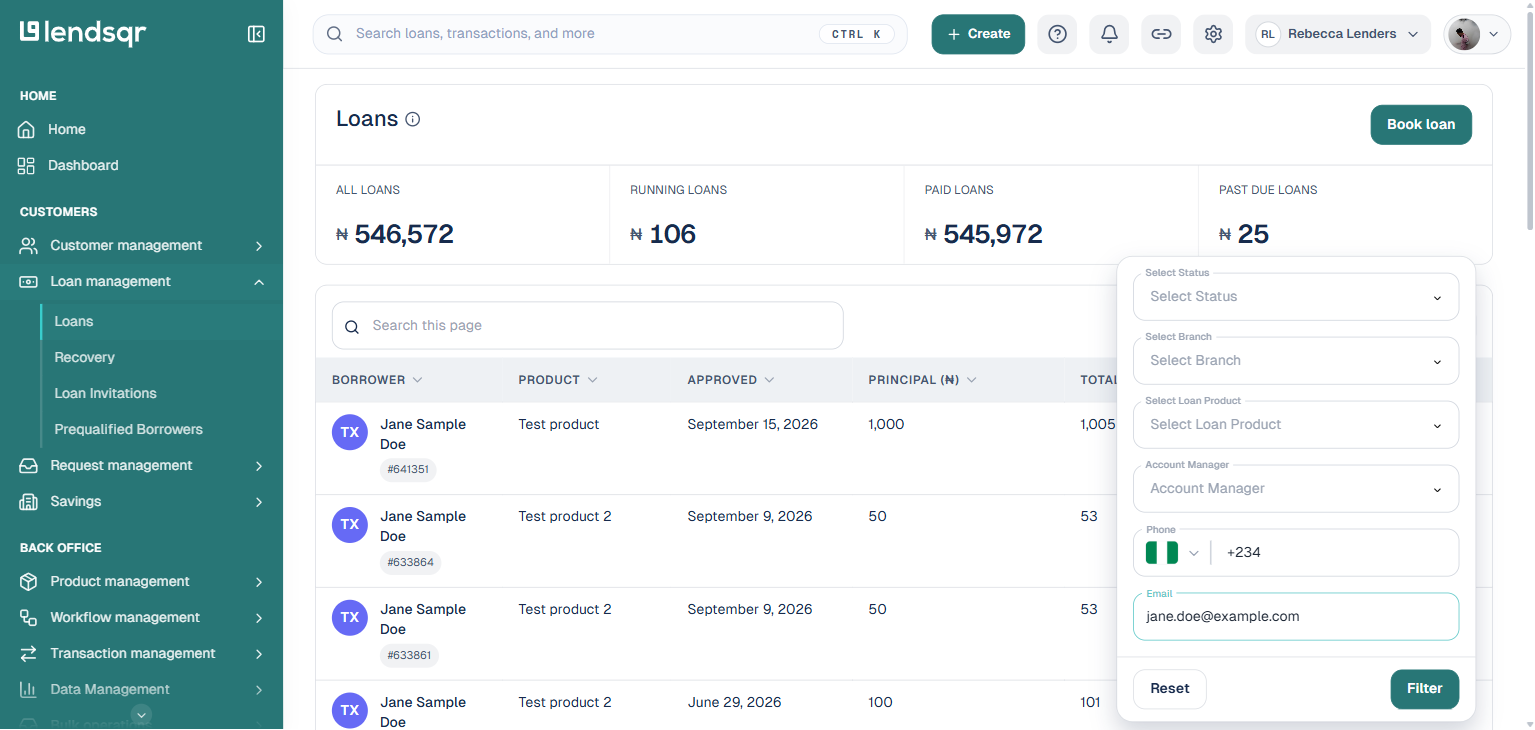This screenshot has height=730, width=1535.
Task: Click the Search this page field
Action: pos(588,326)
